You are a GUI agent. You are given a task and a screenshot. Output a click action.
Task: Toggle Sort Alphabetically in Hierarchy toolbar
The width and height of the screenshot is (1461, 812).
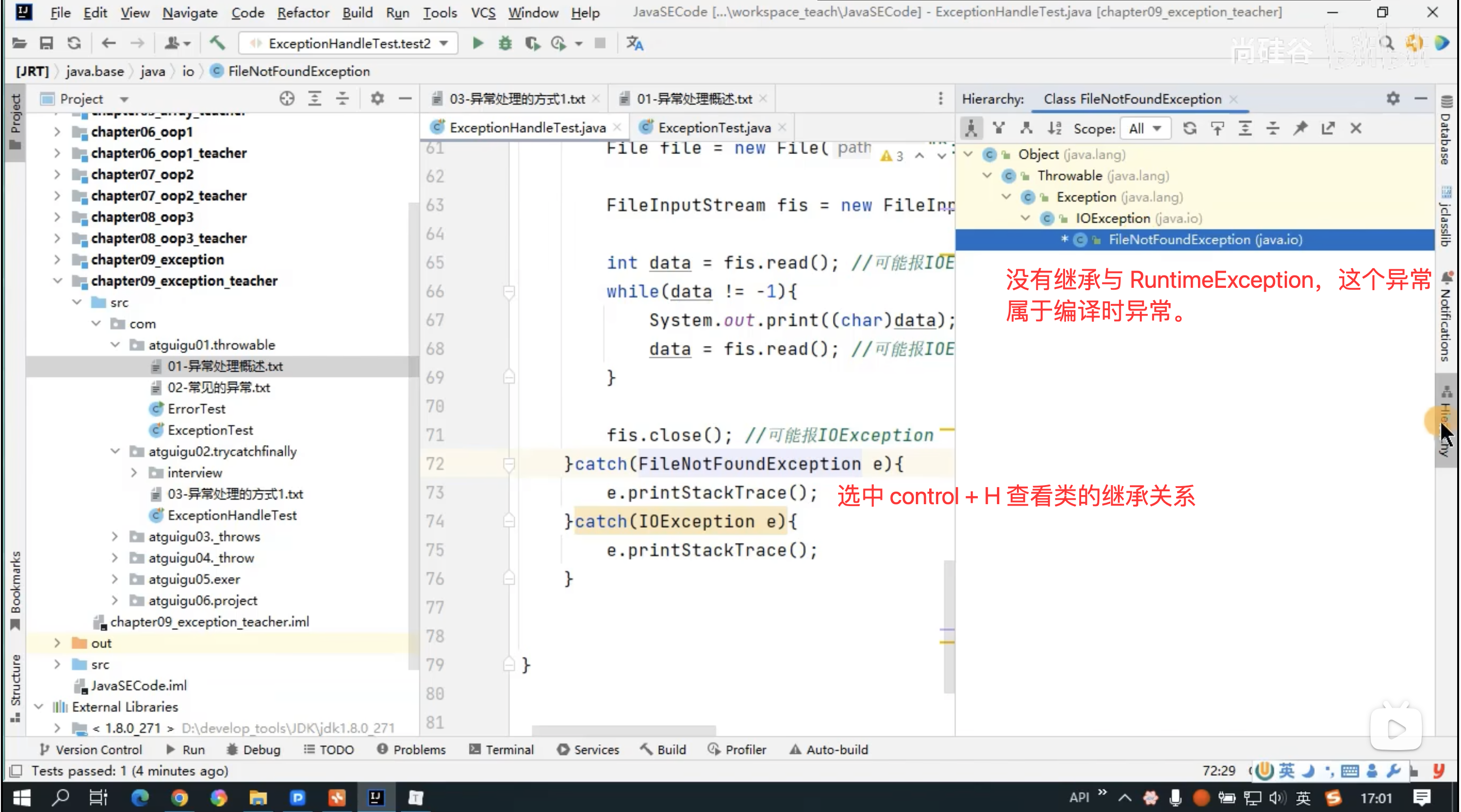click(x=1055, y=129)
